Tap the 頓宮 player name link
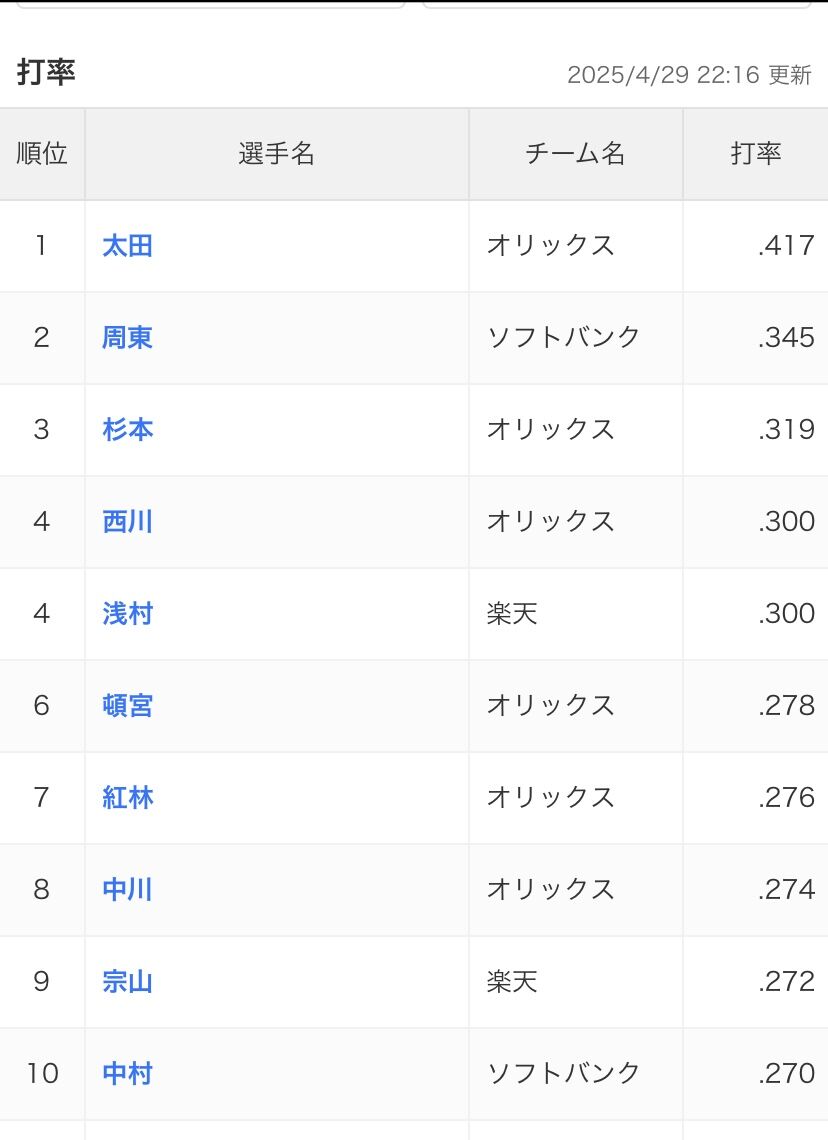The height and width of the screenshot is (1140, 828). click(127, 706)
